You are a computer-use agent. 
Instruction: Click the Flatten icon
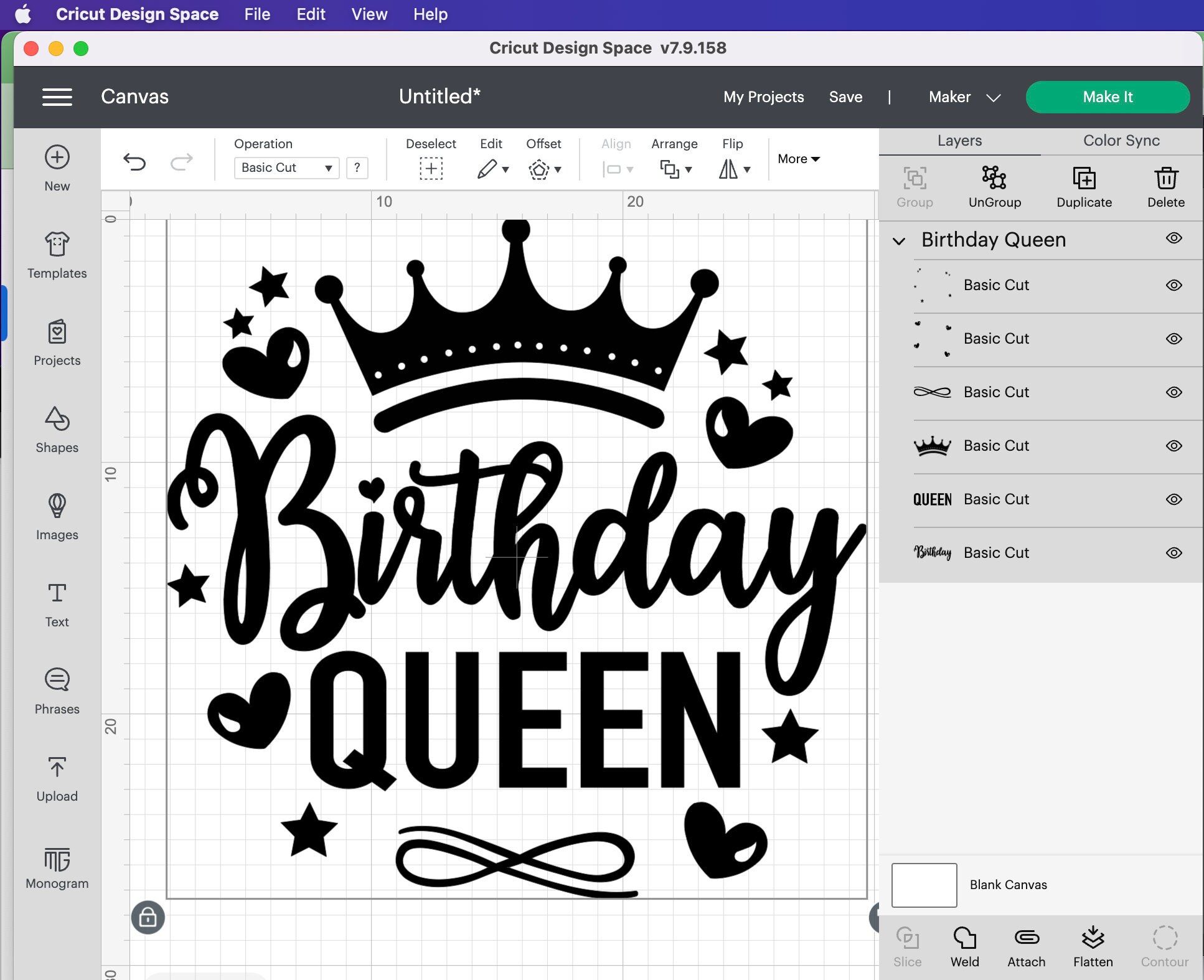click(x=1094, y=945)
